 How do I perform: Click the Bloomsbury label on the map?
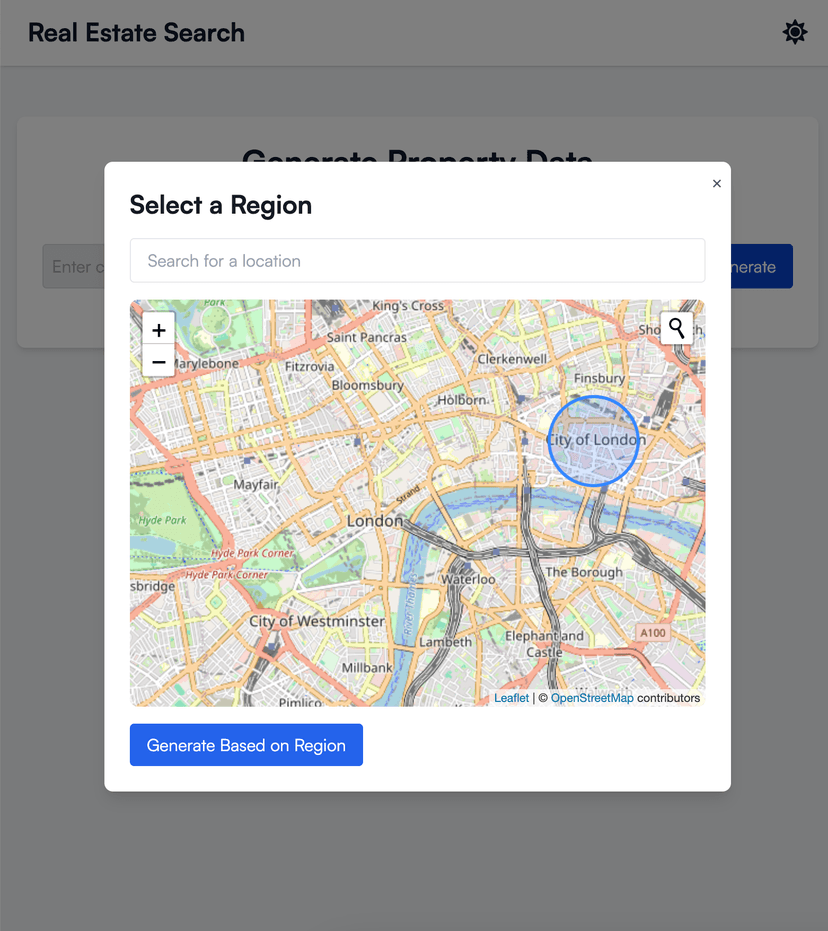367,385
